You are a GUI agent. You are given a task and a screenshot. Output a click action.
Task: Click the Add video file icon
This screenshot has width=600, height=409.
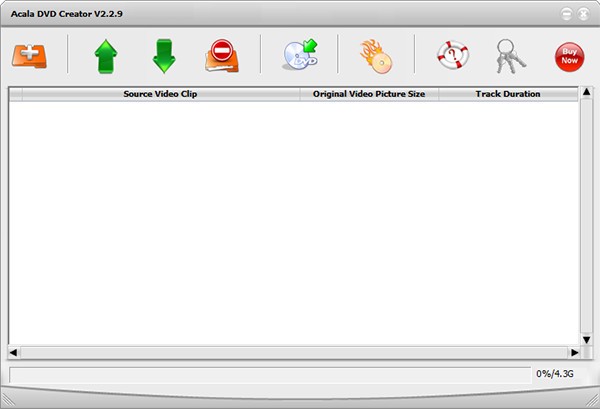click(x=29, y=56)
